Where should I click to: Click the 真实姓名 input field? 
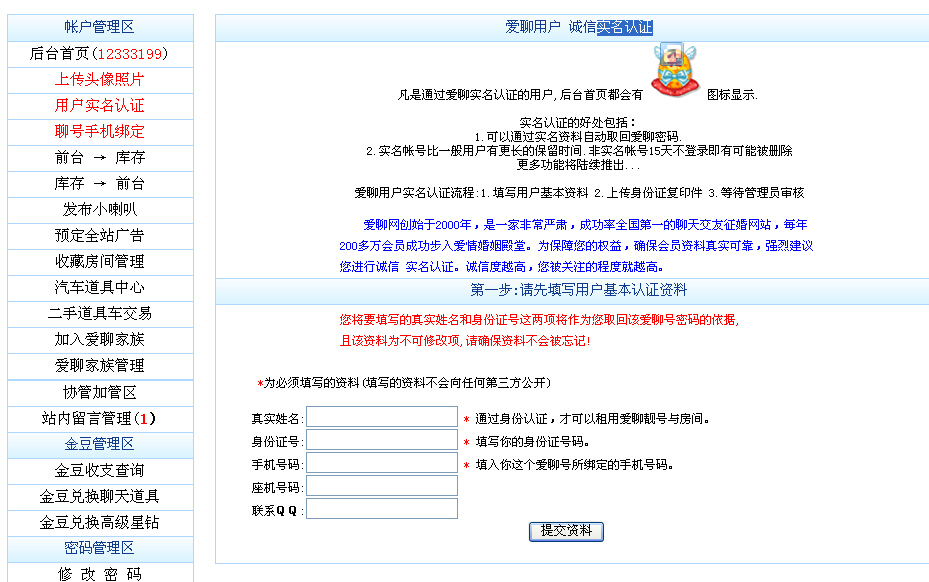381,418
